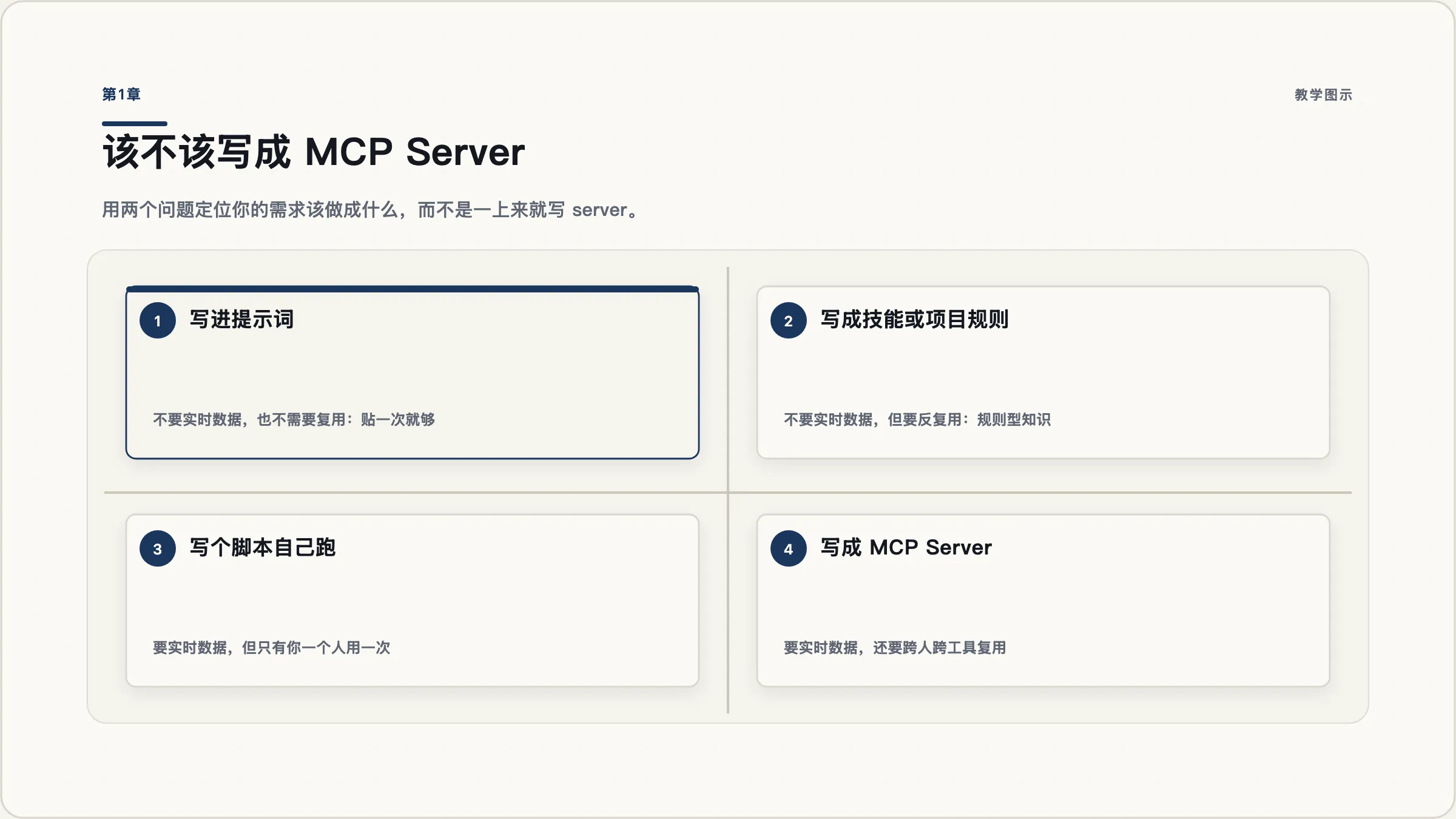This screenshot has width=1456, height=819.
Task: Select the 写进提示词 card heading
Action: 241,319
